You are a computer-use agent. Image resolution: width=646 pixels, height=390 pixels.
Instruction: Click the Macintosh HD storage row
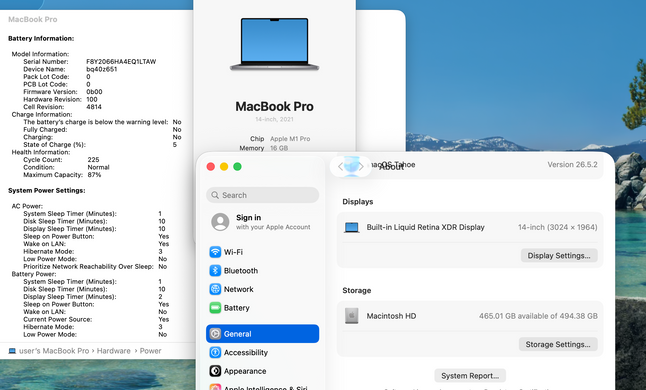click(470, 316)
